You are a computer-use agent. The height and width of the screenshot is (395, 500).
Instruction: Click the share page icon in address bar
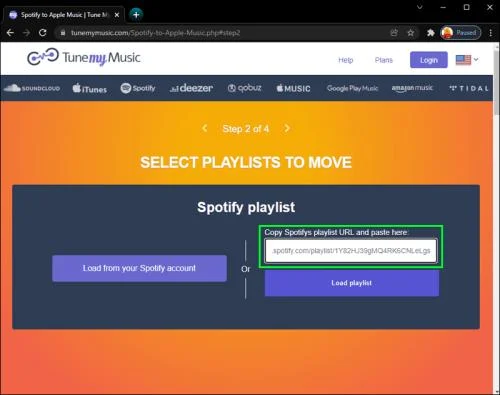(x=394, y=33)
